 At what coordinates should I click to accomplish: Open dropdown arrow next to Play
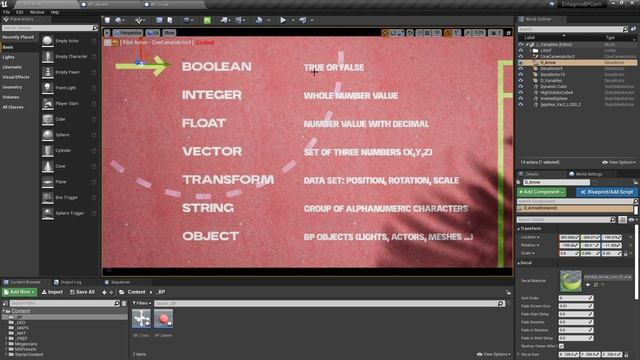[x=293, y=20]
